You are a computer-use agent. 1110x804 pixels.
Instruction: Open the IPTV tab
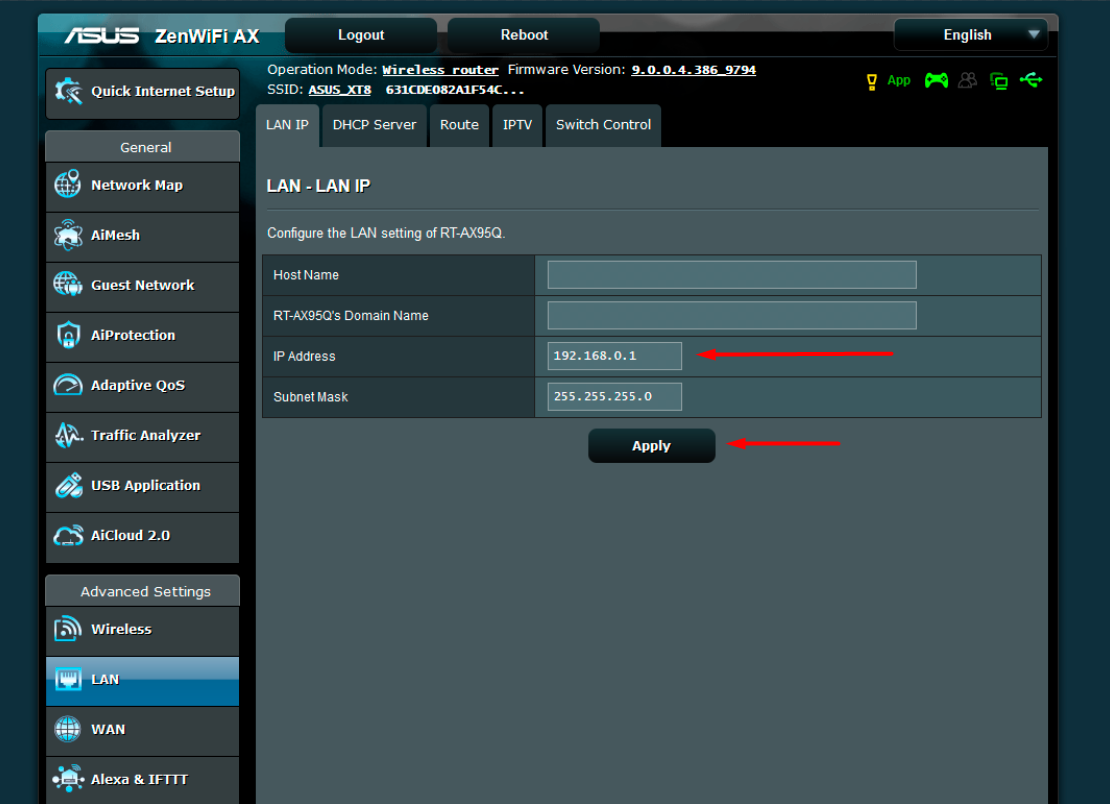(x=517, y=124)
